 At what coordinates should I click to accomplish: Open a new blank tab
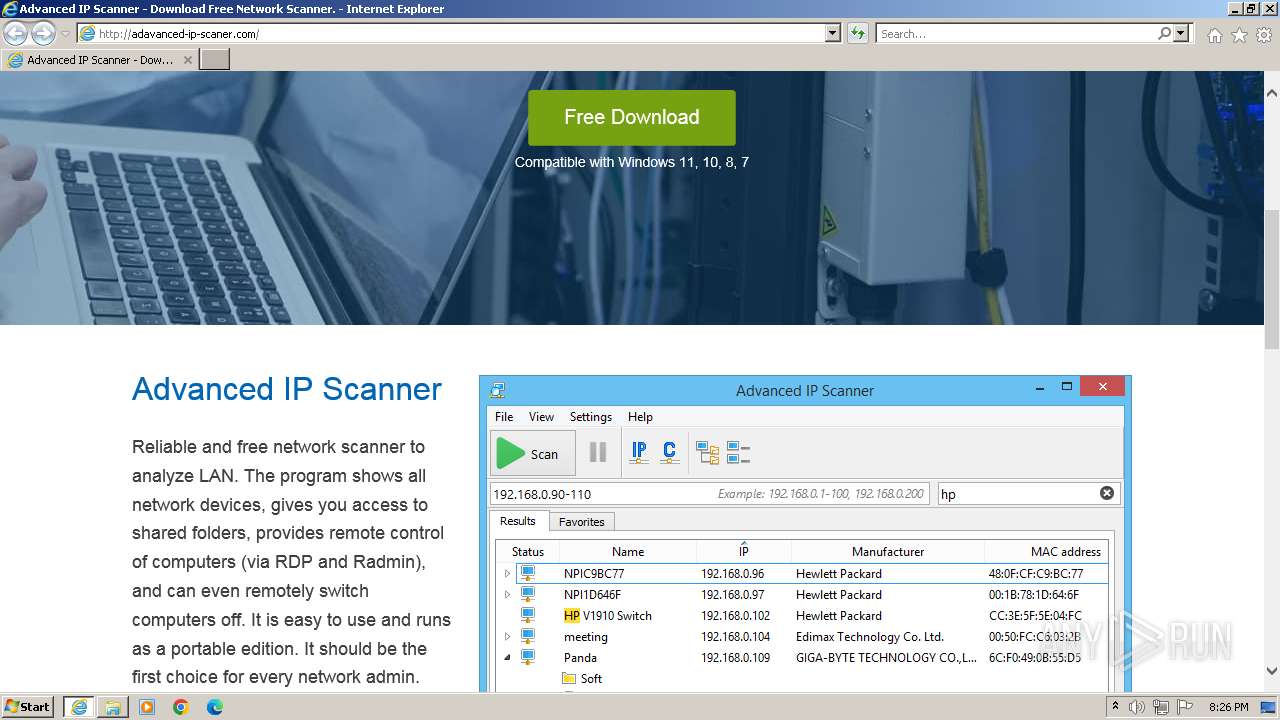(x=215, y=60)
